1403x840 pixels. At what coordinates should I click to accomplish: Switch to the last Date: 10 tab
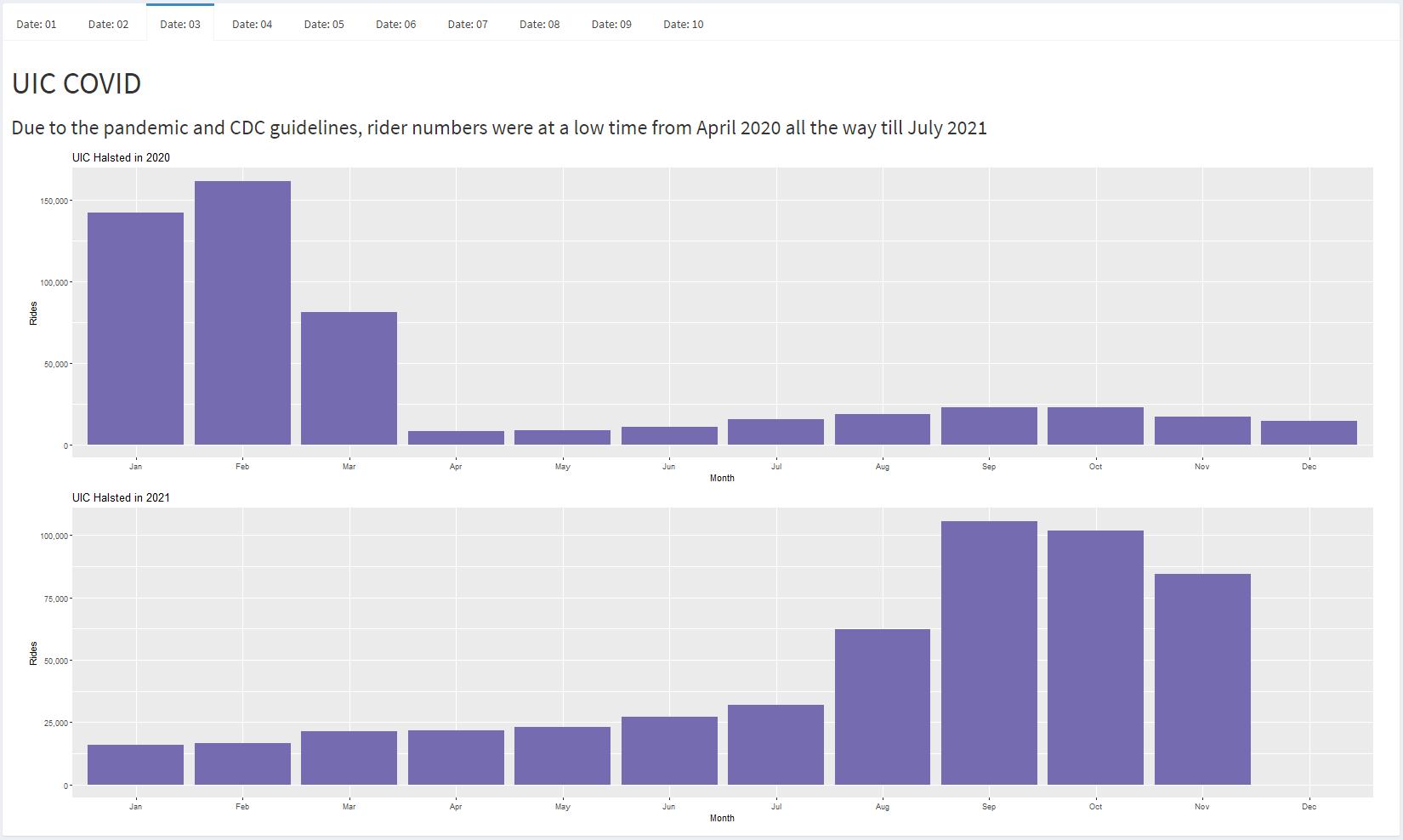coord(683,24)
